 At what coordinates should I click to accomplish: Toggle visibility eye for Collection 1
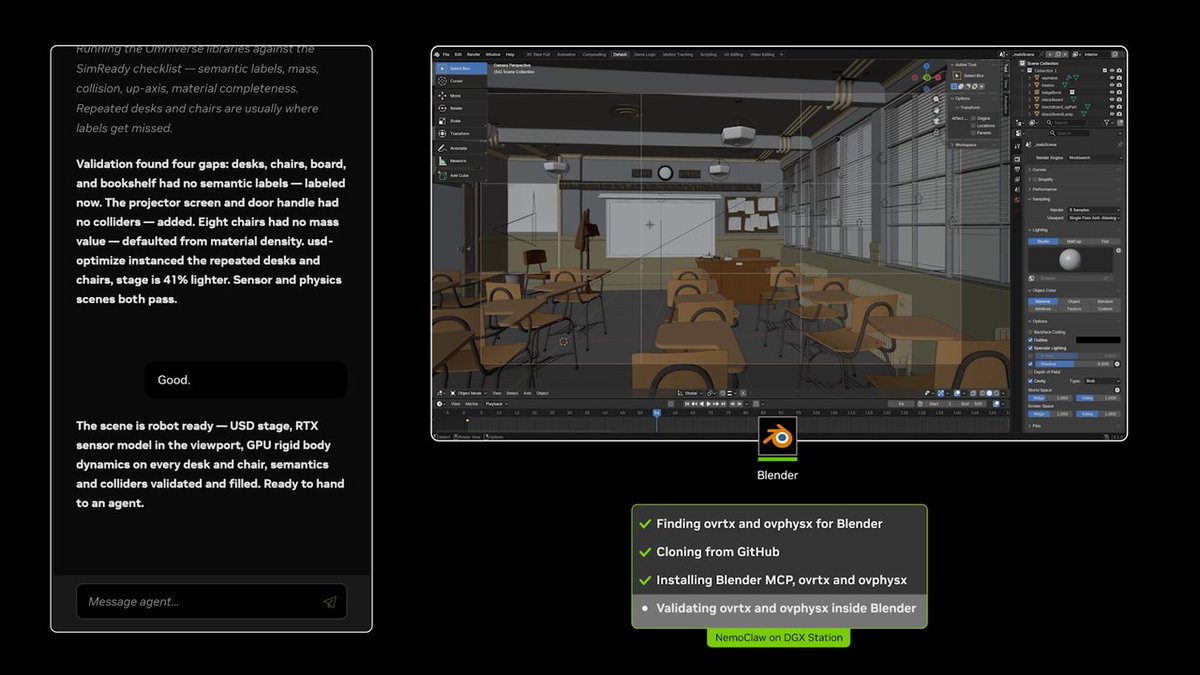(1112, 70)
